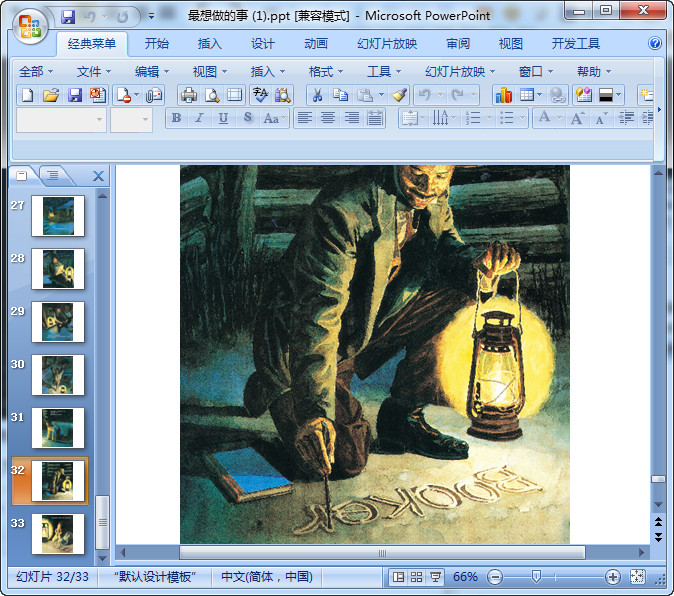Insert hyperlink using the globe chain icon
674x596 pixels.
tap(558, 95)
